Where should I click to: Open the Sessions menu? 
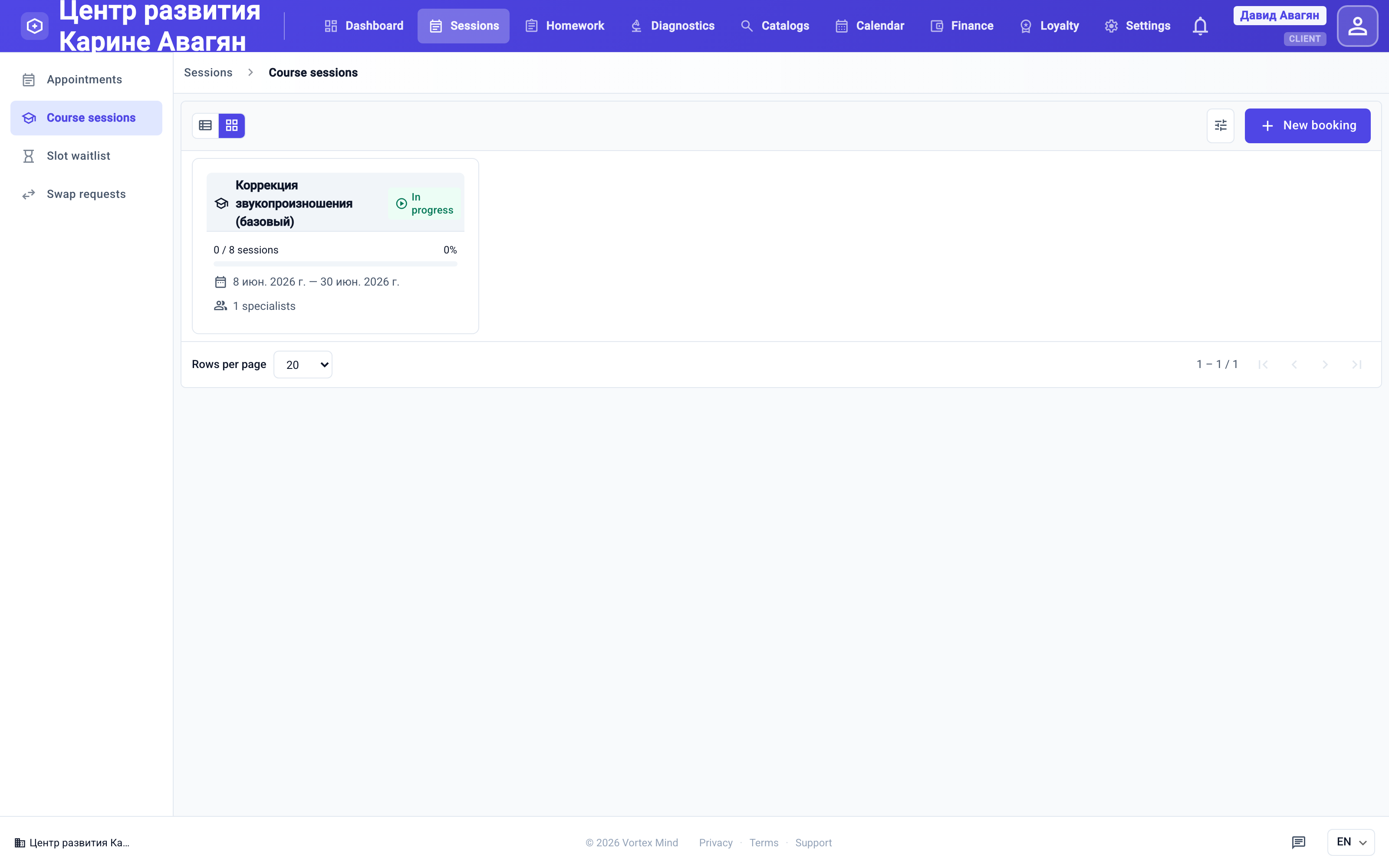coord(463,26)
